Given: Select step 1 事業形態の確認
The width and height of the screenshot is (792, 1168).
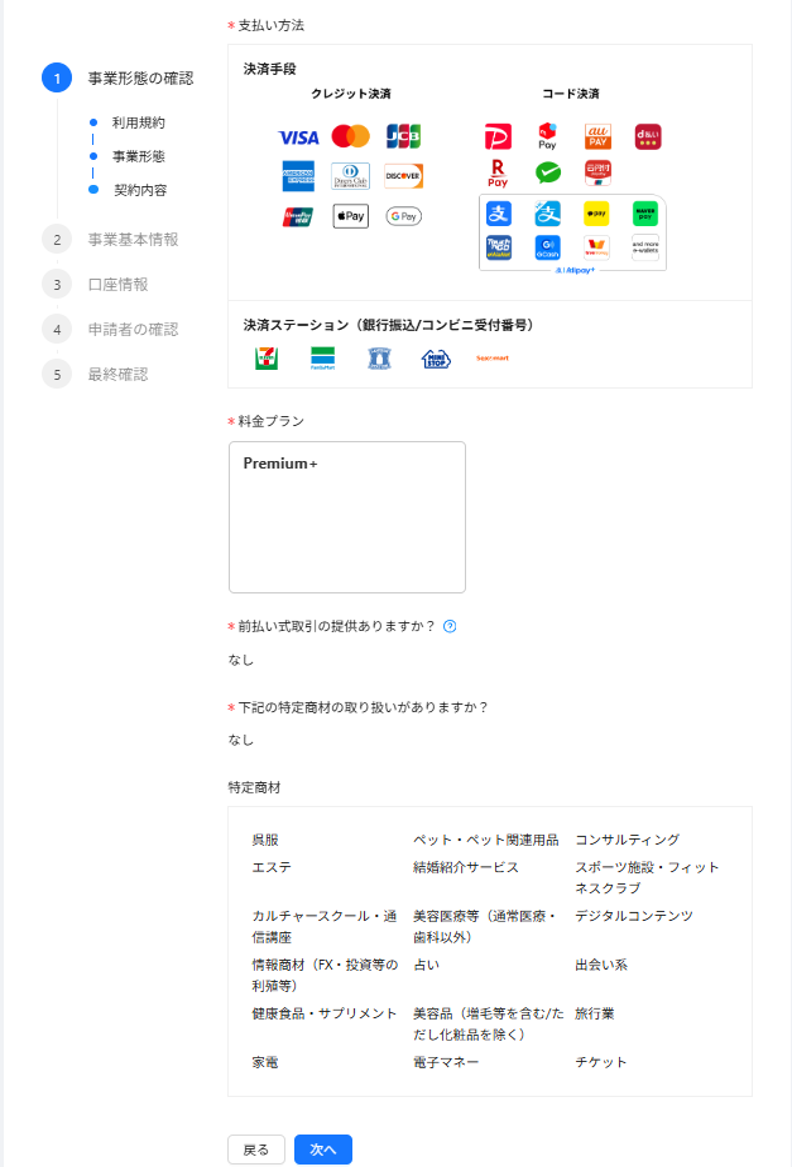Looking at the screenshot, I should click(x=118, y=78).
